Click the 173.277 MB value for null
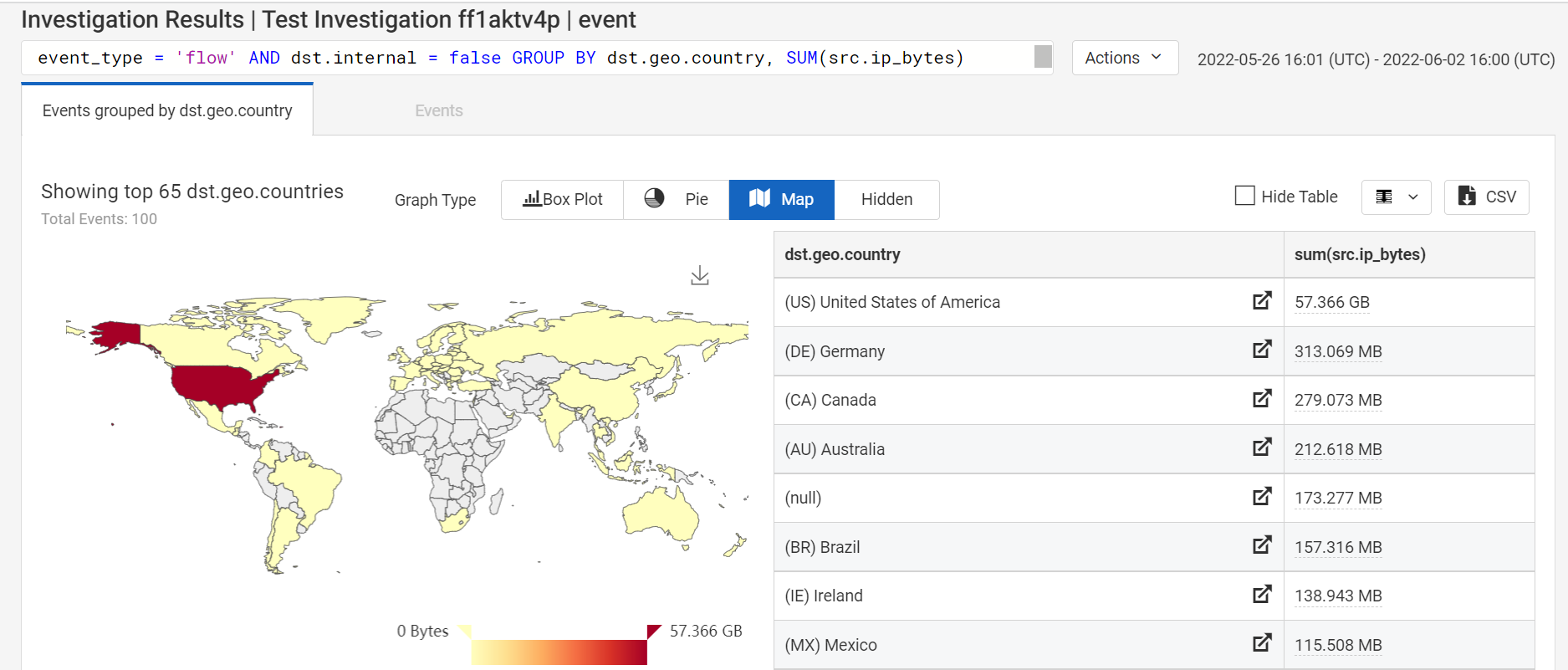Image resolution: width=1568 pixels, height=670 pixels. [x=1338, y=498]
